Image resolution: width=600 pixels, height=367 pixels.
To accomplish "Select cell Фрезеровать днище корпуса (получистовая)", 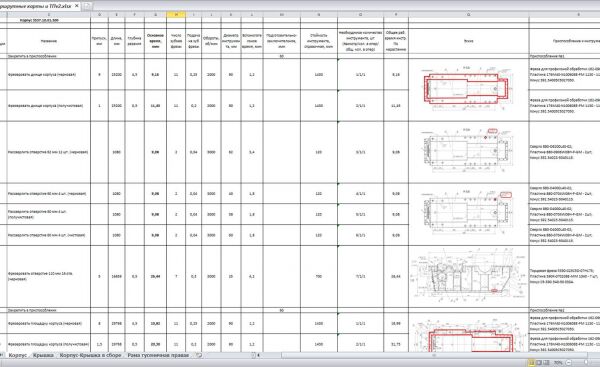I will pyautogui.click(x=49, y=106).
